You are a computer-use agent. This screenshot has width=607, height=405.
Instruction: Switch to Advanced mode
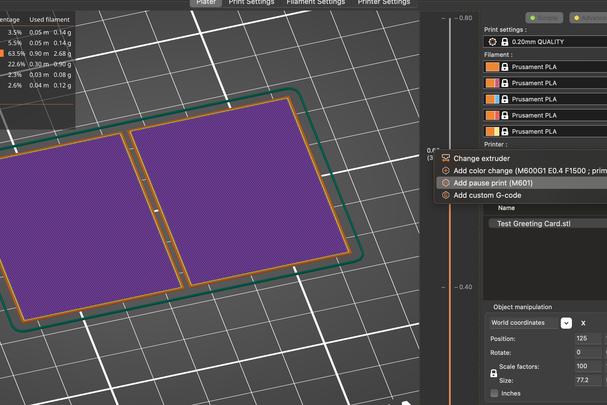[588, 18]
